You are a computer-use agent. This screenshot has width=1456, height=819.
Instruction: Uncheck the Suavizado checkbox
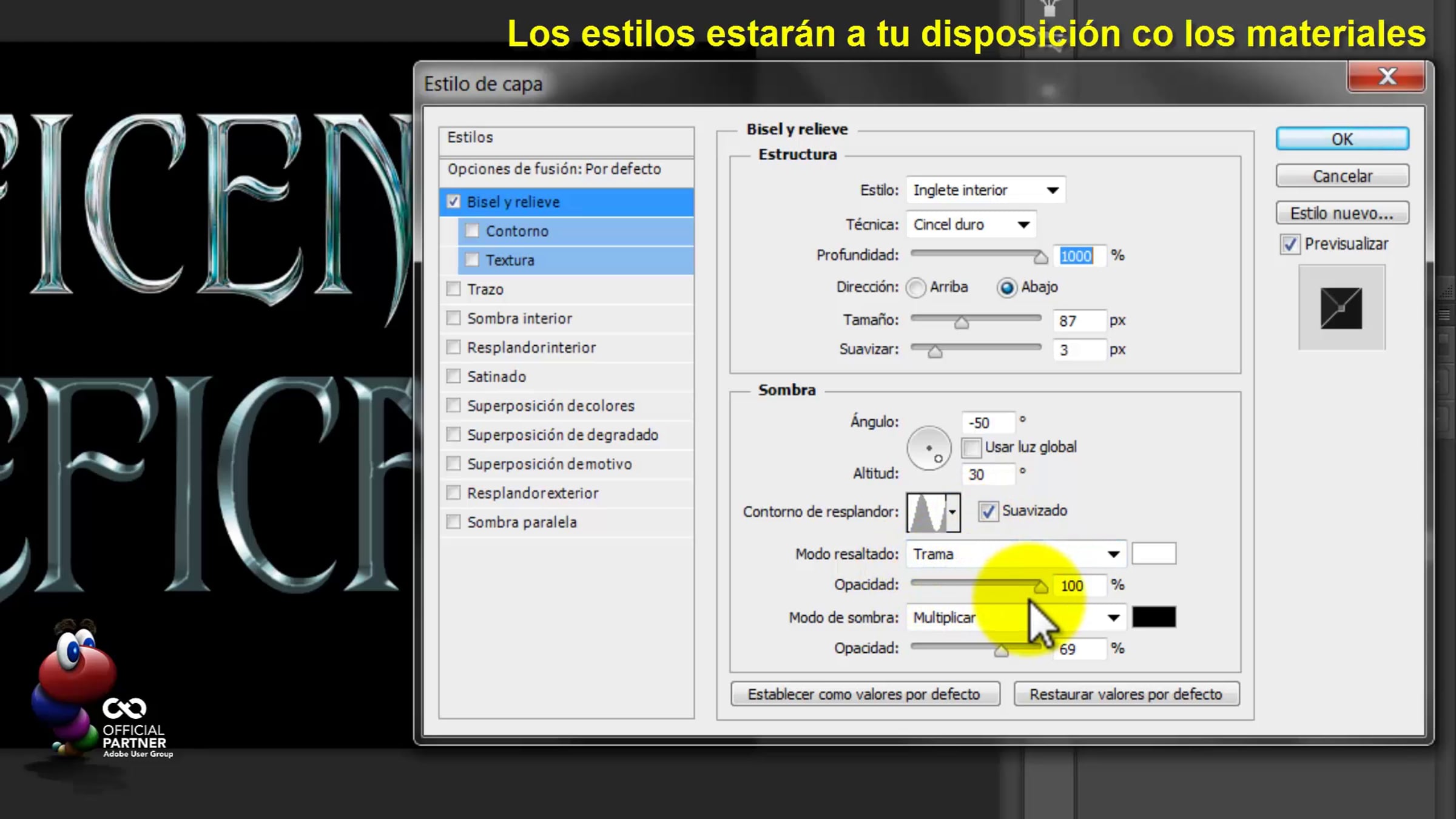pyautogui.click(x=988, y=511)
